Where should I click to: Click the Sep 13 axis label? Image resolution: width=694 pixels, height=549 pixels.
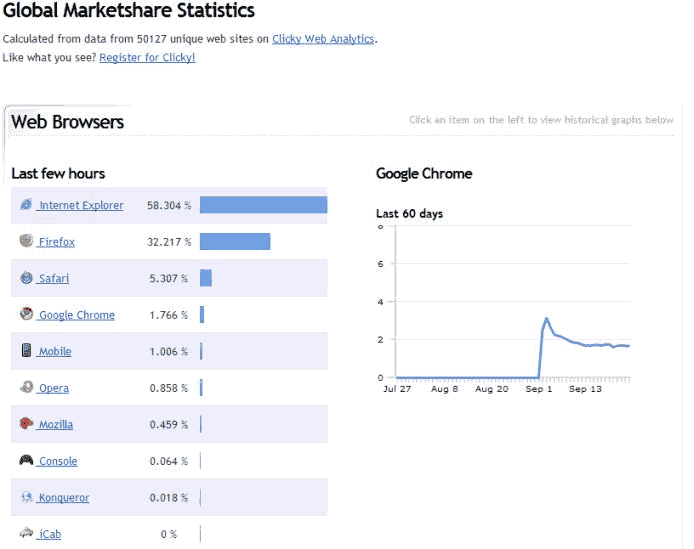(585, 389)
